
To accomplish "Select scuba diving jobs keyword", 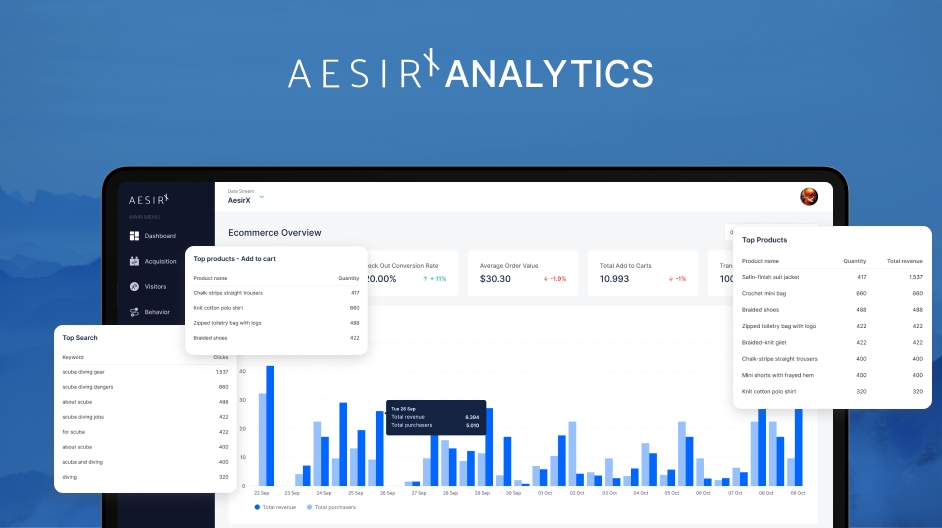I will click(x=83, y=417).
